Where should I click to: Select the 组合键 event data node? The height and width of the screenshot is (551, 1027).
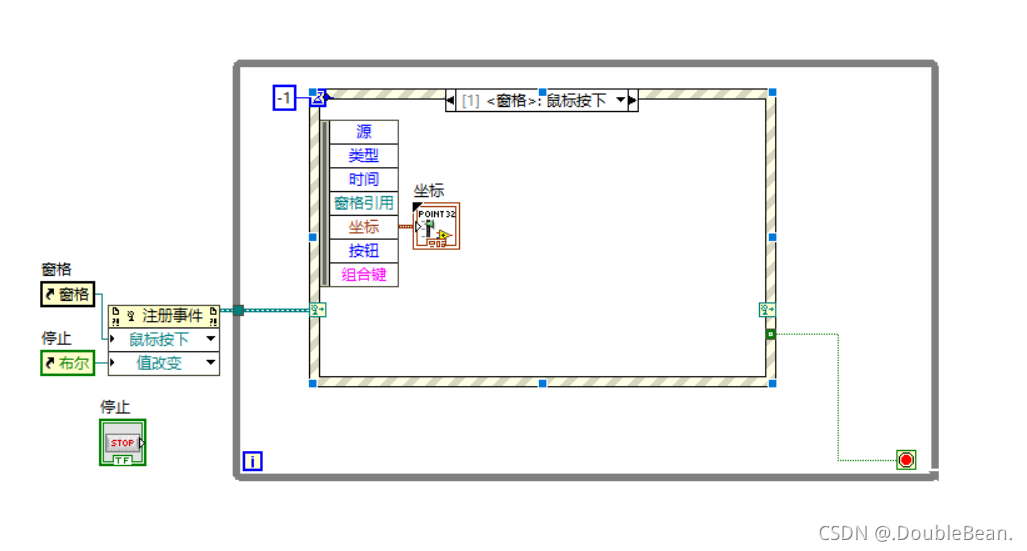(x=364, y=275)
